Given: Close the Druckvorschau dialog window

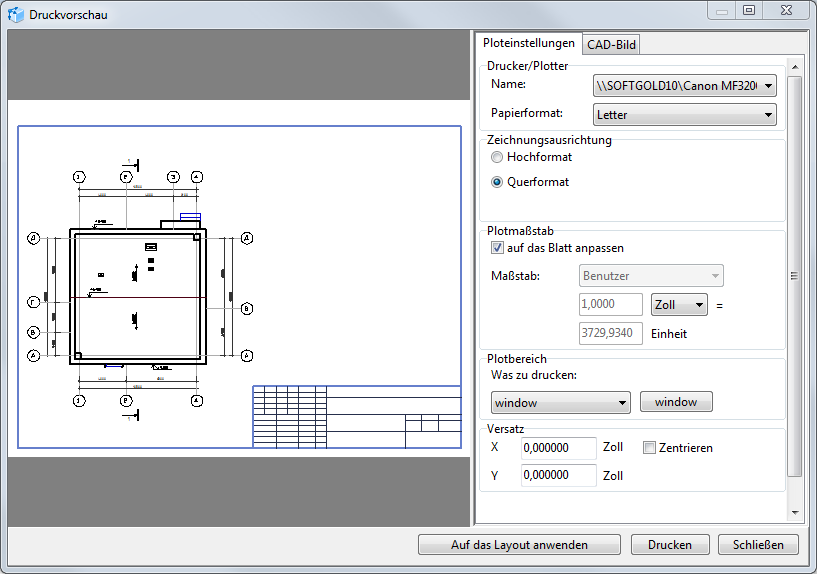Looking at the screenshot, I should [785, 10].
